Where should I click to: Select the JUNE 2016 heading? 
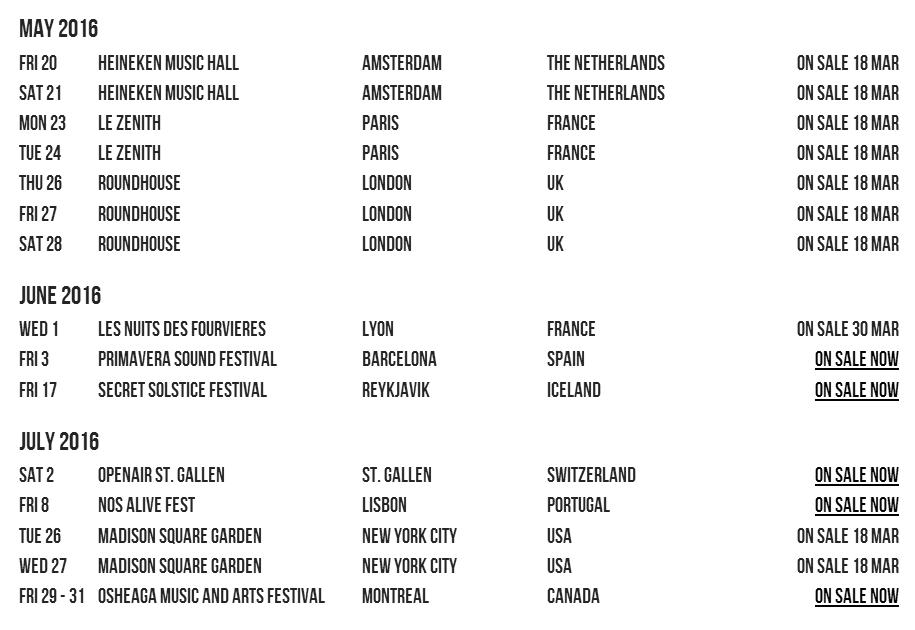[60, 296]
